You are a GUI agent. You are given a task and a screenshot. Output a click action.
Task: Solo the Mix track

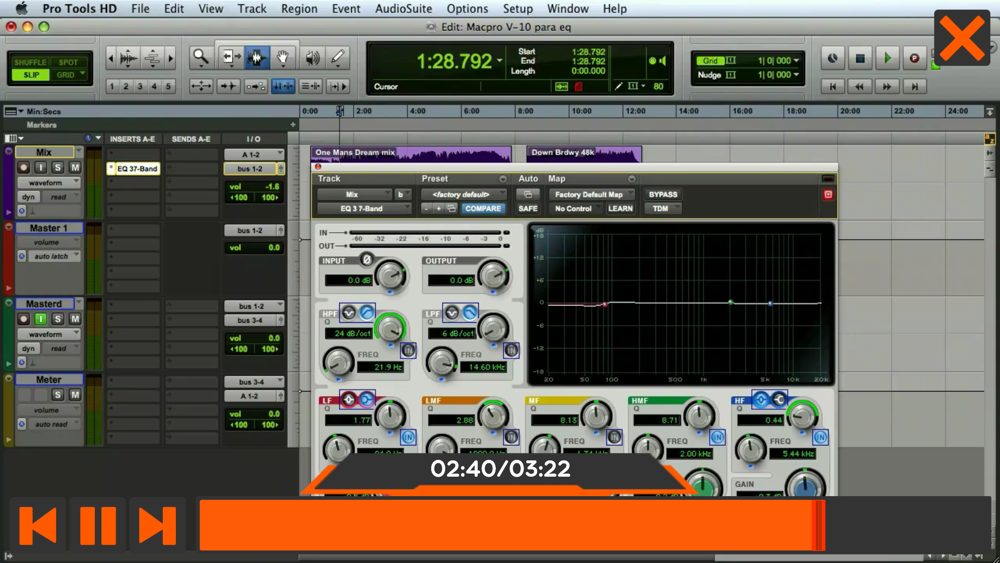coord(57,167)
